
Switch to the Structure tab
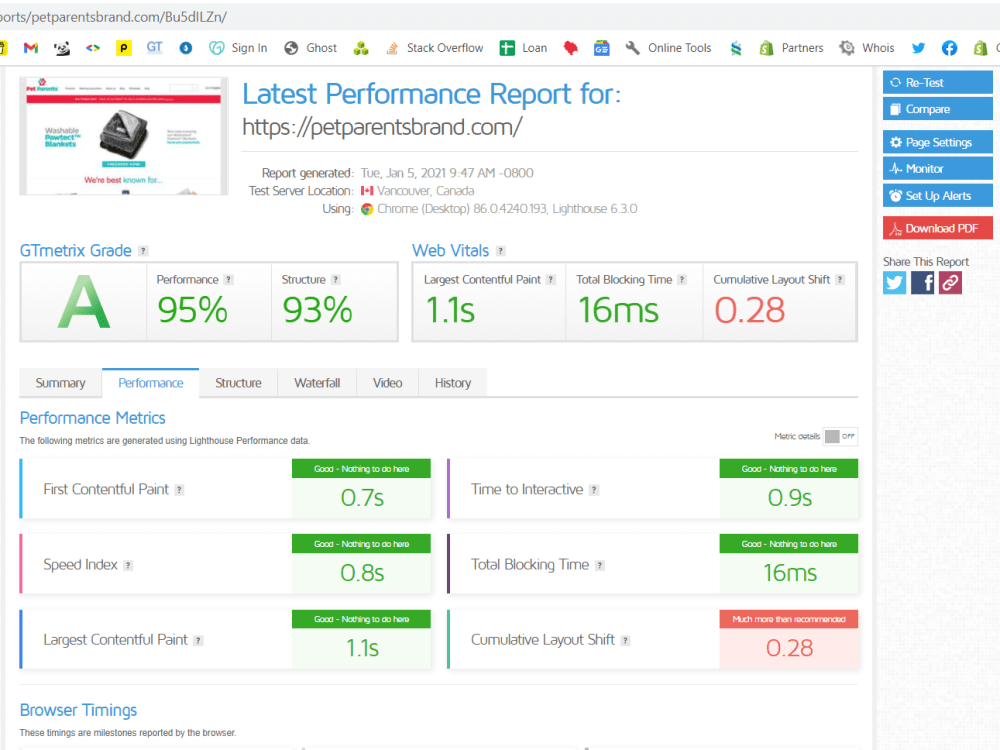coord(238,383)
